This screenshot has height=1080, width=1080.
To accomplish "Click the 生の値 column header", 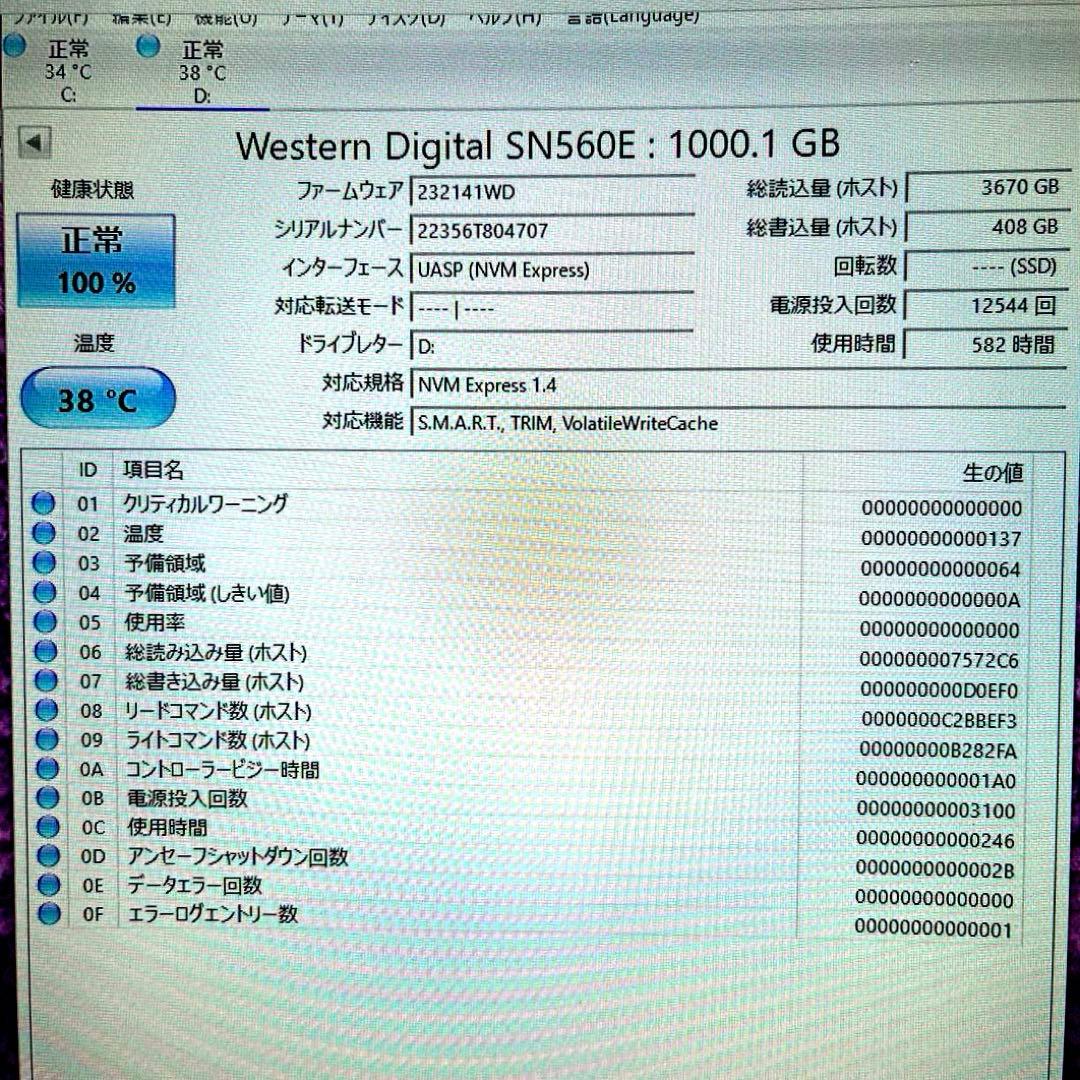I will point(990,472).
